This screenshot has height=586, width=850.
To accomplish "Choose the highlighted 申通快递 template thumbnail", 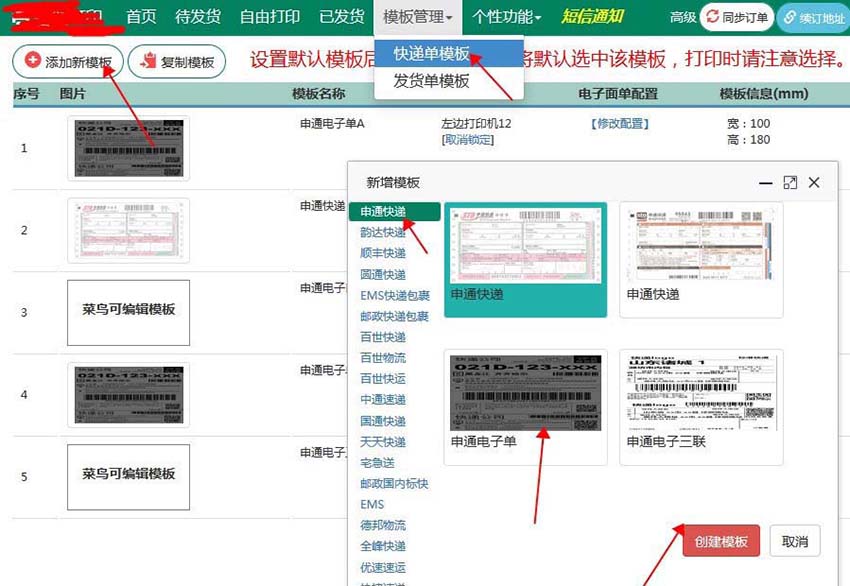I will click(x=525, y=260).
